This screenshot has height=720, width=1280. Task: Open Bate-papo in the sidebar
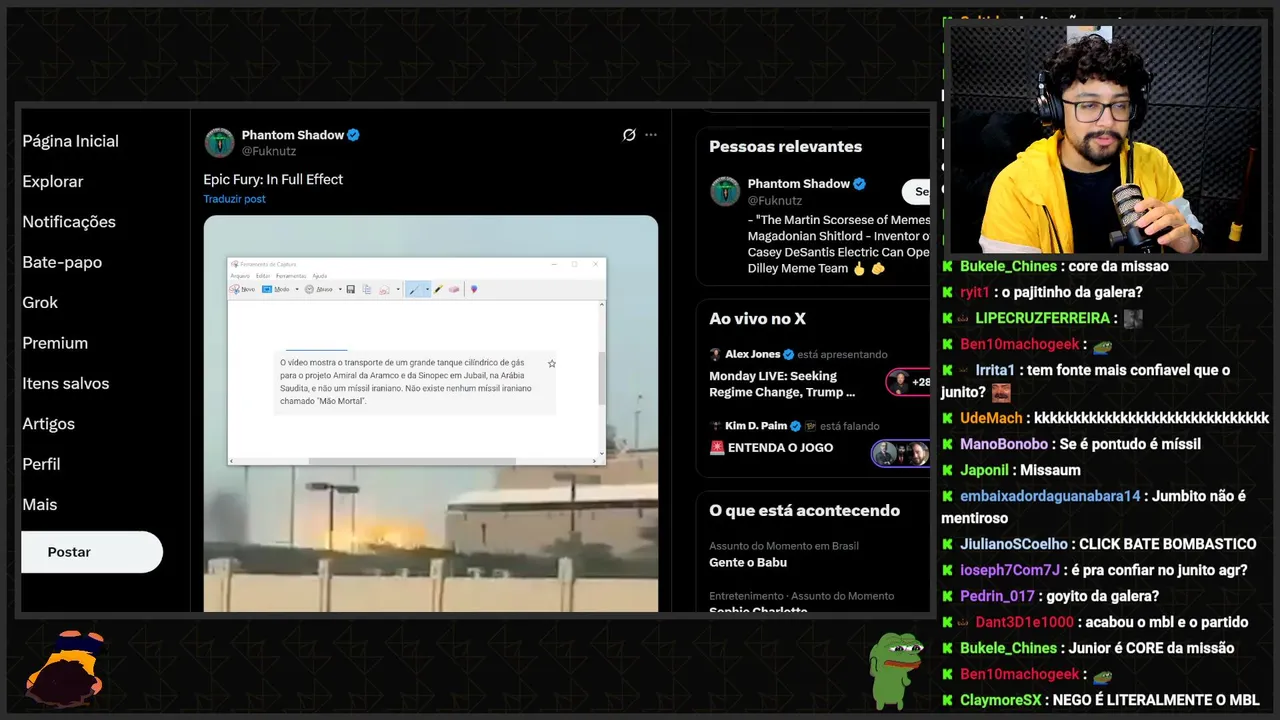point(62,262)
